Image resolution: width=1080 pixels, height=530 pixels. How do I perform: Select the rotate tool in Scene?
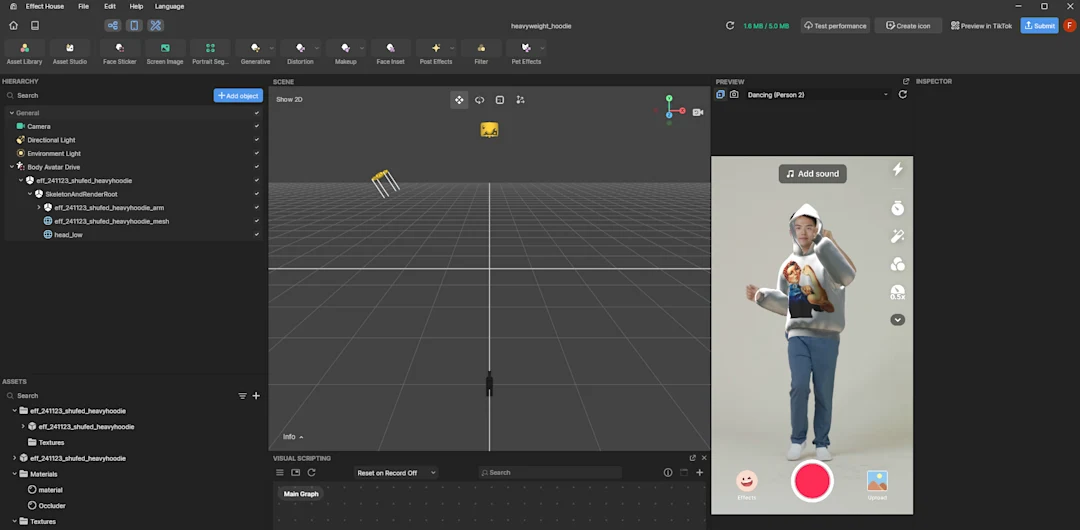(x=479, y=100)
